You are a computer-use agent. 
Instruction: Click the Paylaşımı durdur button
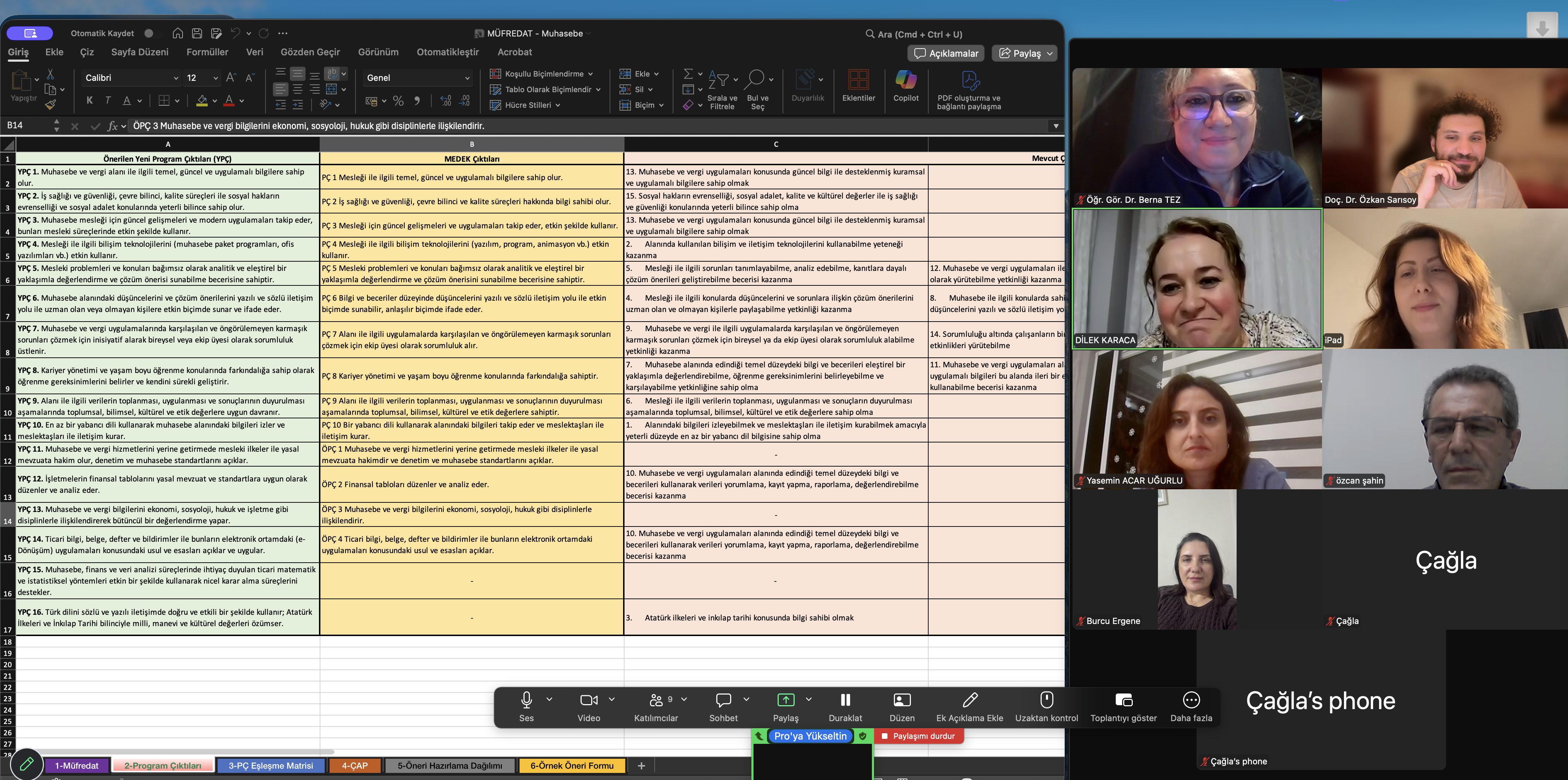(x=918, y=736)
